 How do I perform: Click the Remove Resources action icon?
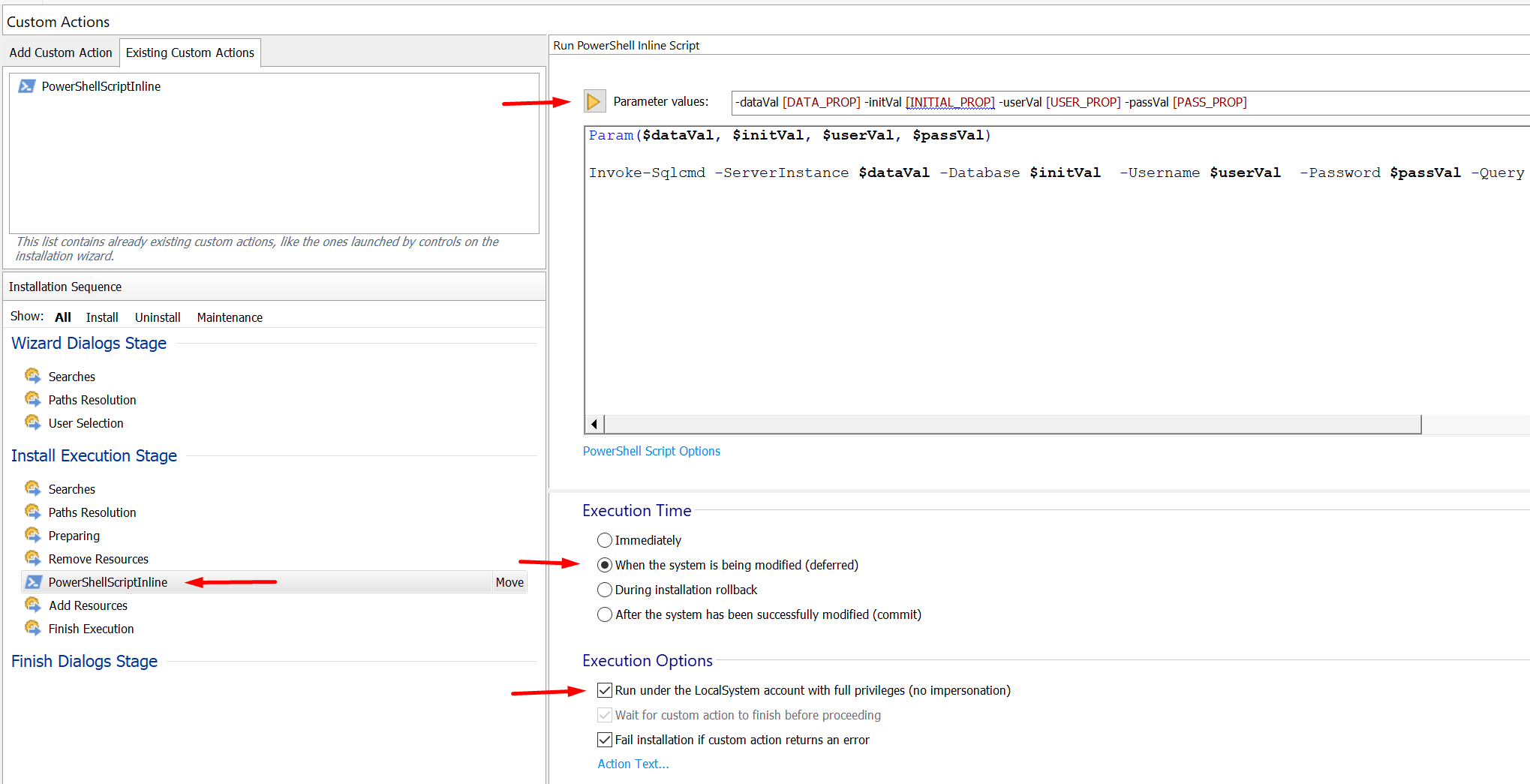click(x=32, y=558)
